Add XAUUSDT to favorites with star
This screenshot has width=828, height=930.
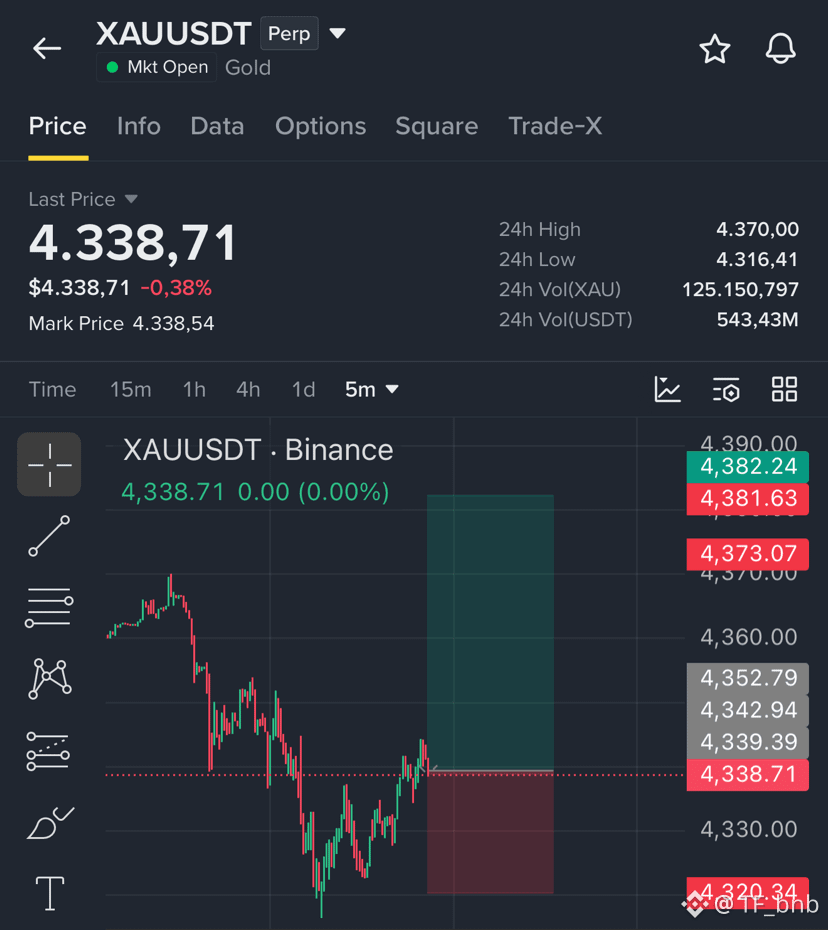click(x=715, y=49)
